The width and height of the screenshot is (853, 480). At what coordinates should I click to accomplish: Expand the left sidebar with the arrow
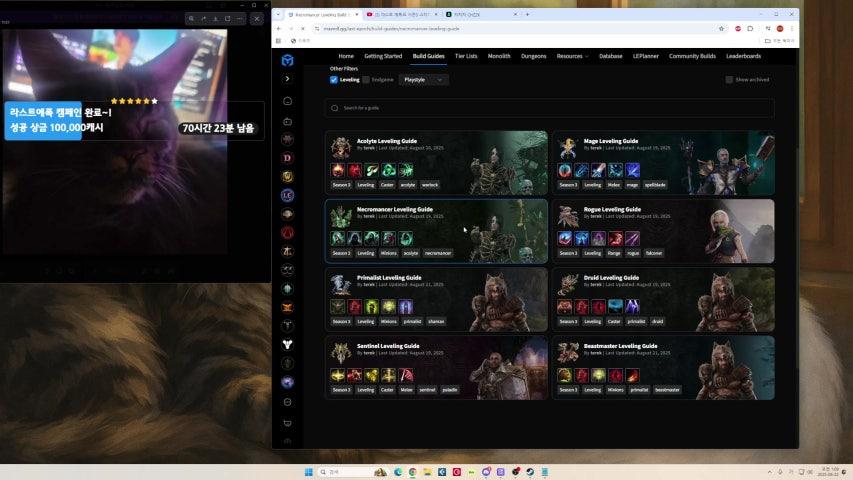point(287,79)
